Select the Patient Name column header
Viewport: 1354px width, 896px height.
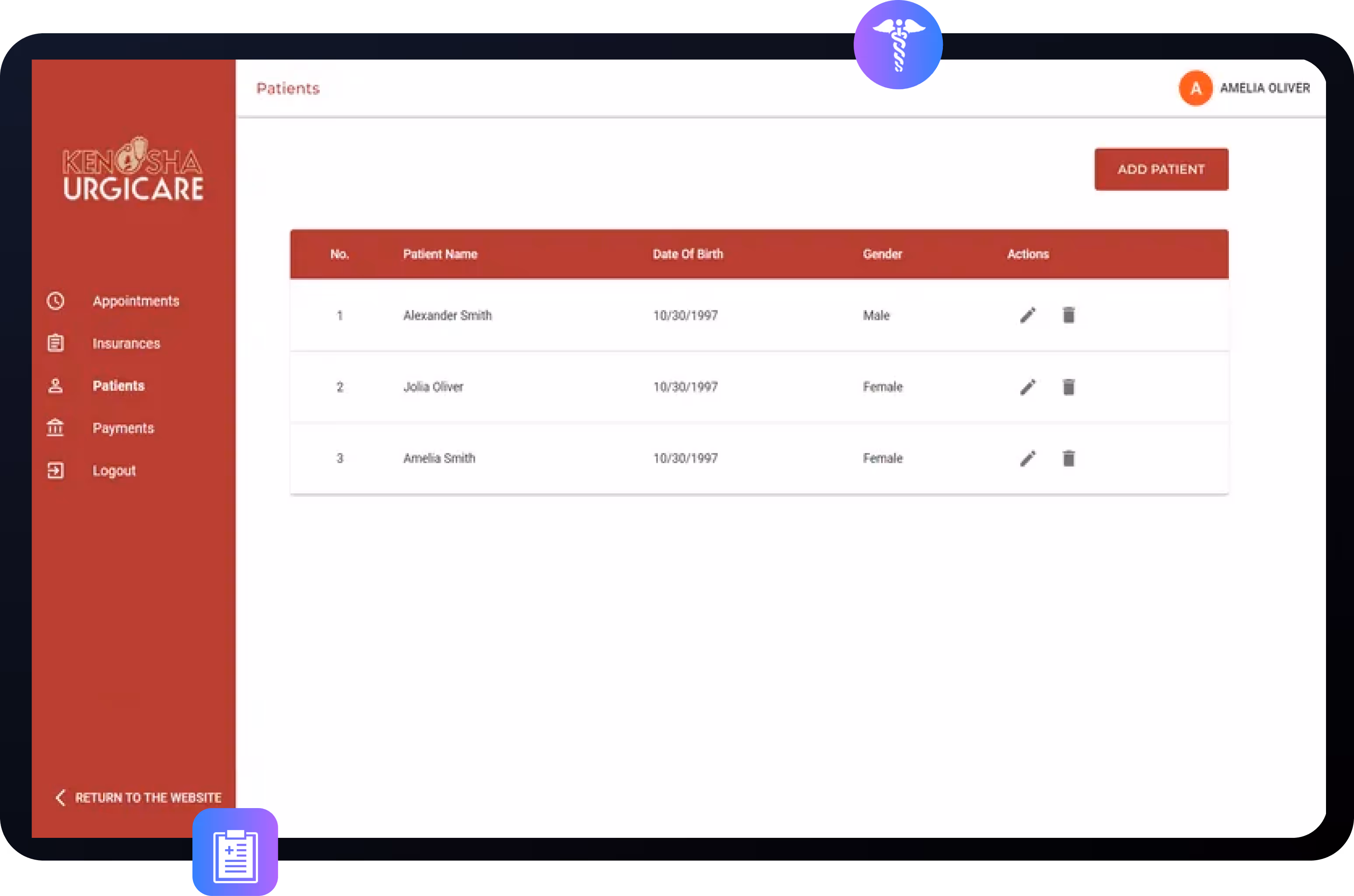[440, 254]
